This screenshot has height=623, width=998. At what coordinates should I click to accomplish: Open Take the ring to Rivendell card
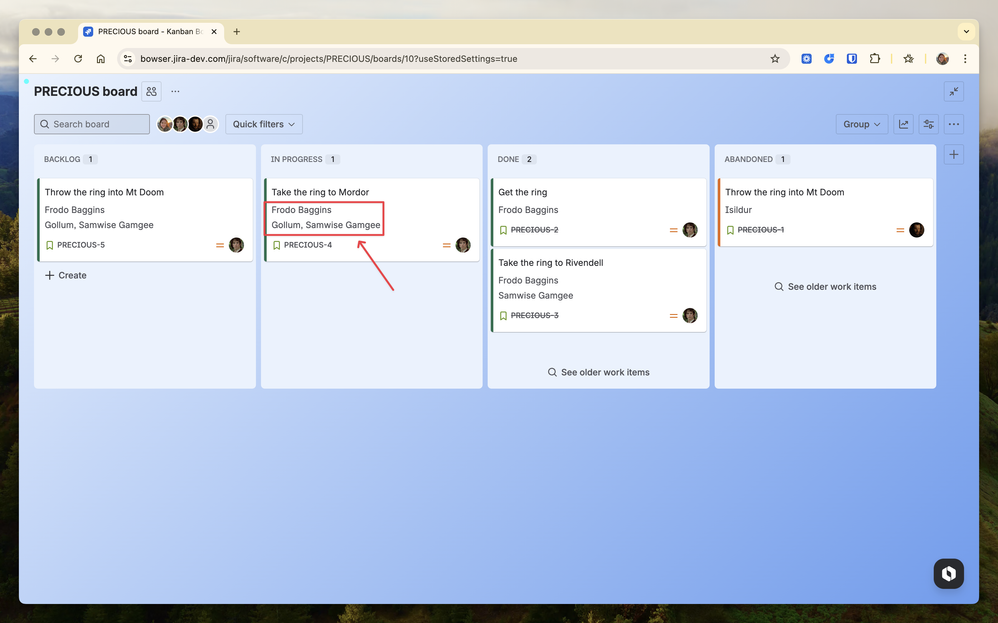[x=598, y=290]
